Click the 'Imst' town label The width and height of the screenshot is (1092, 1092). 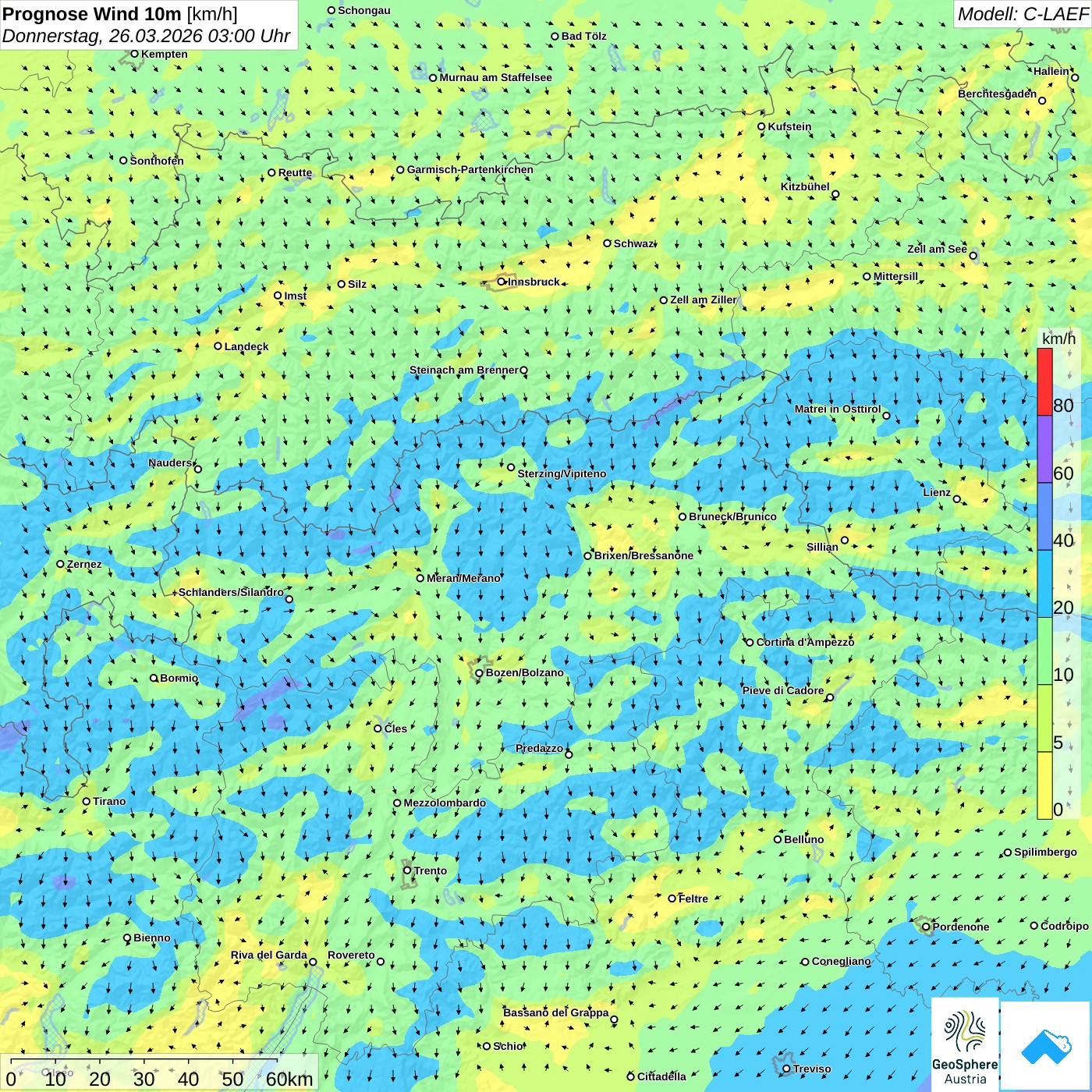pyautogui.click(x=295, y=296)
